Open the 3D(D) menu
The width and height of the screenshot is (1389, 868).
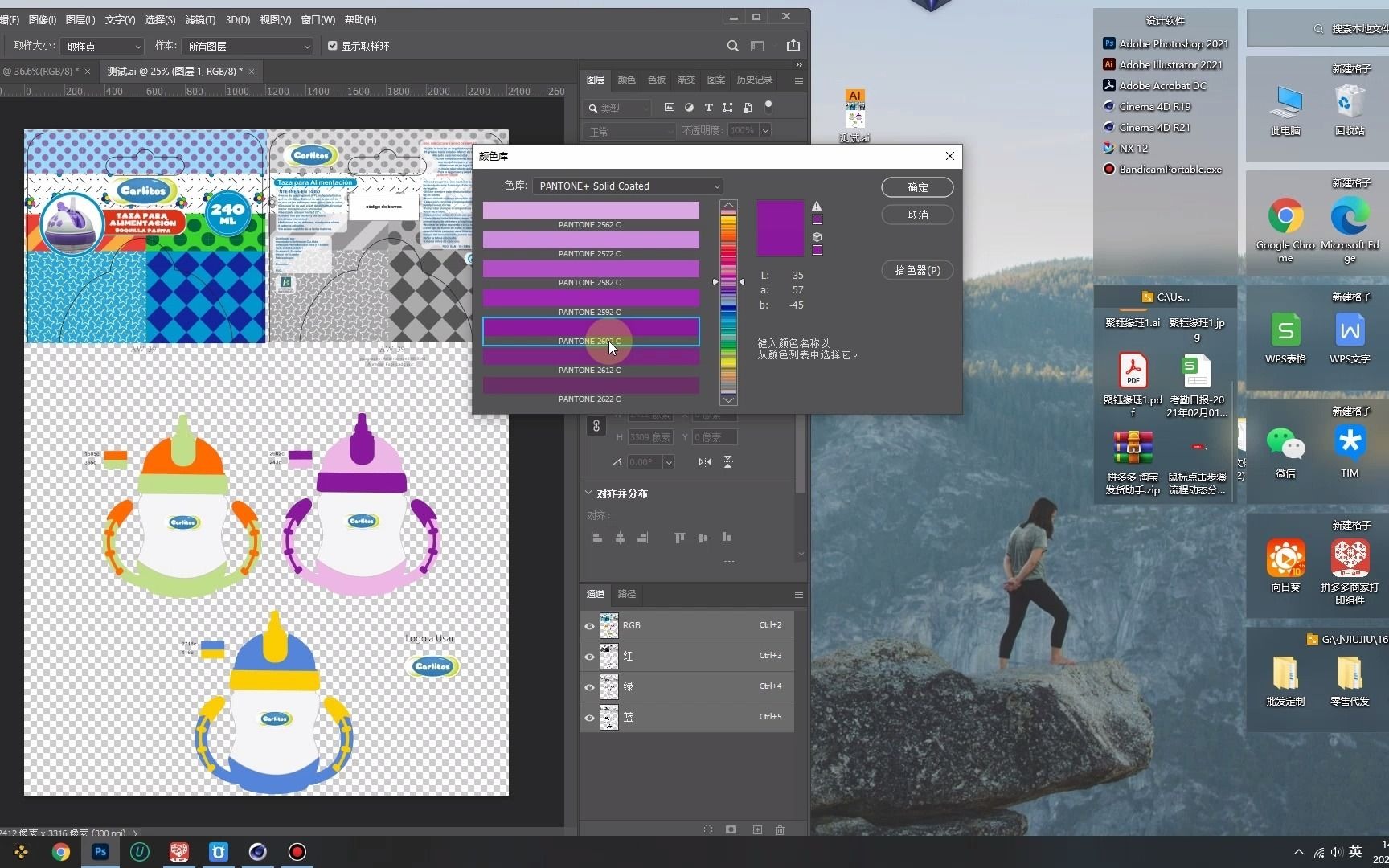pos(237,19)
